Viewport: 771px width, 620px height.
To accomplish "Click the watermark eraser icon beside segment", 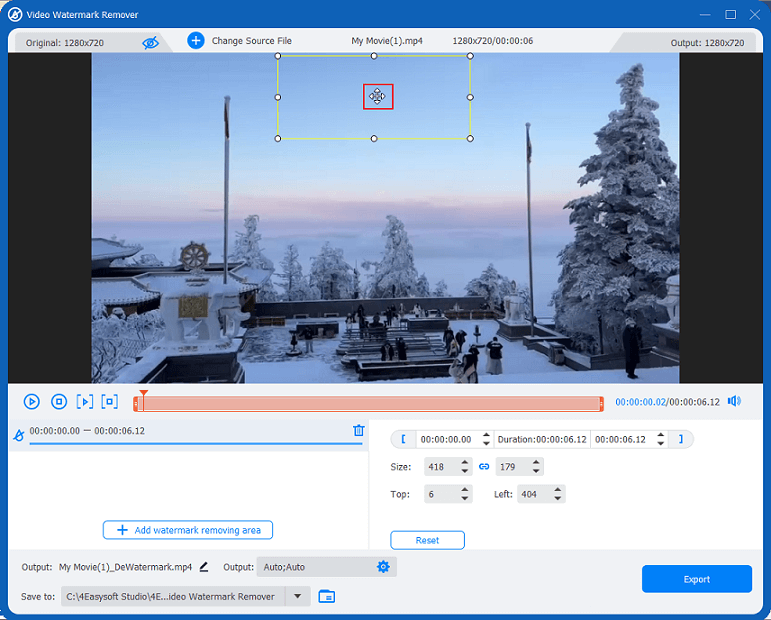I will [19, 435].
